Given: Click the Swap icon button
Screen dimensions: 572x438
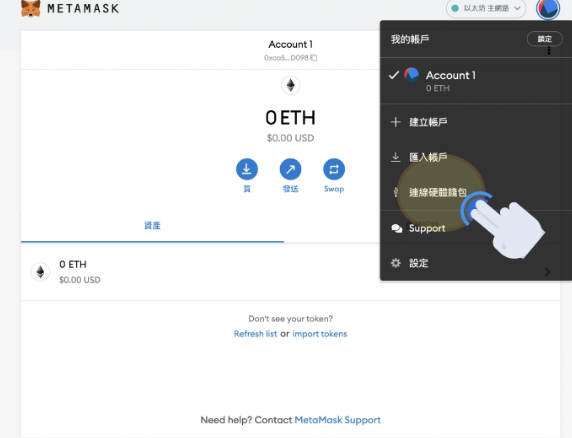Looking at the screenshot, I should 334,169.
